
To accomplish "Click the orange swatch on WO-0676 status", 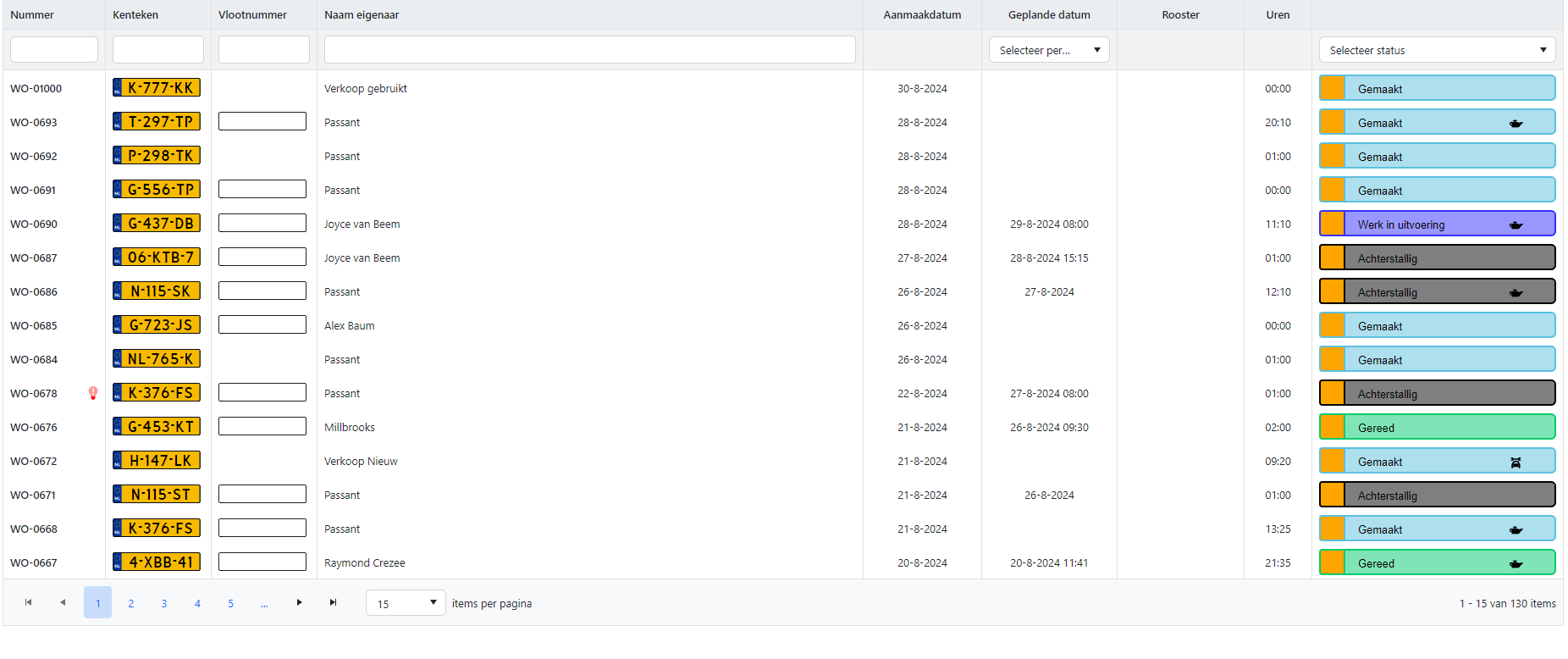I will pos(1333,427).
